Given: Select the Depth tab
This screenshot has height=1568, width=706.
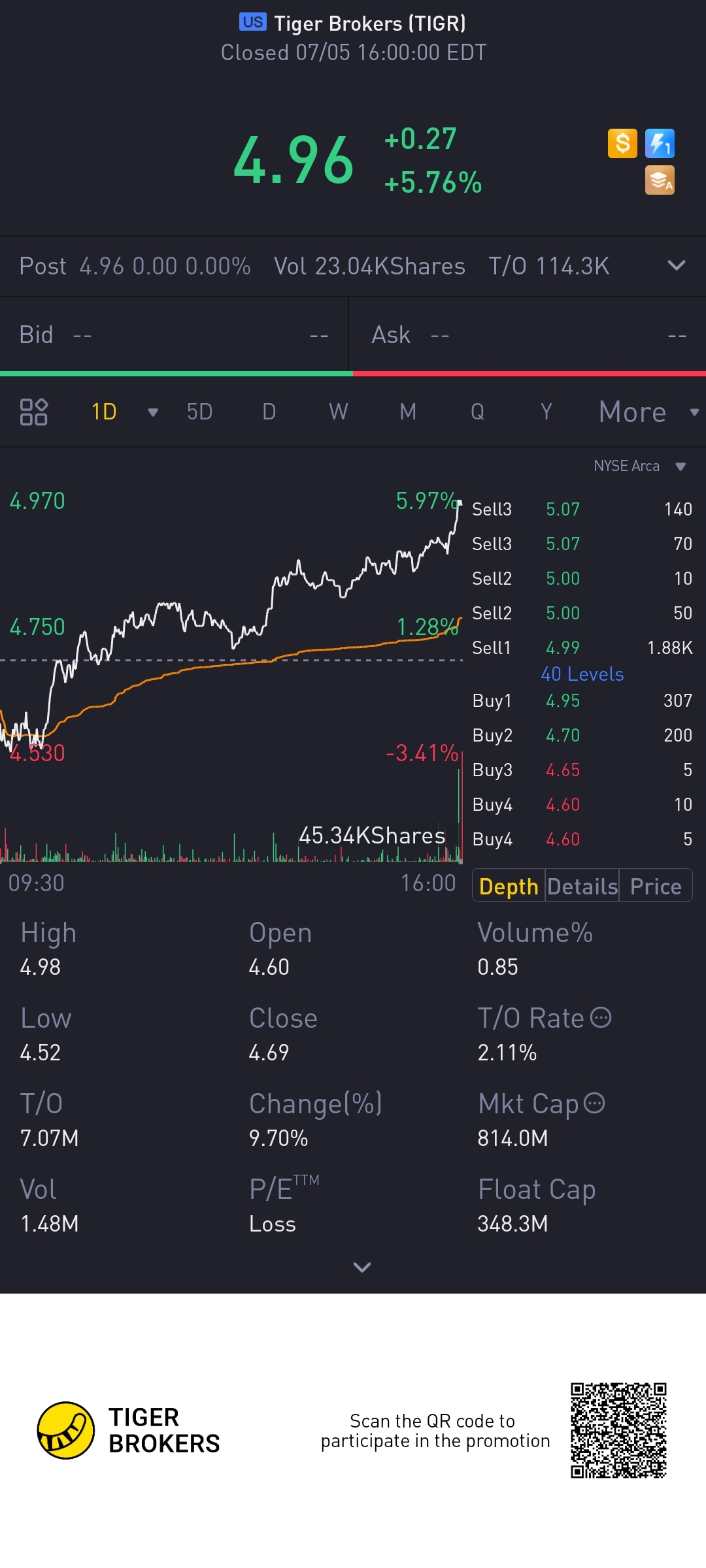Looking at the screenshot, I should (x=509, y=886).
